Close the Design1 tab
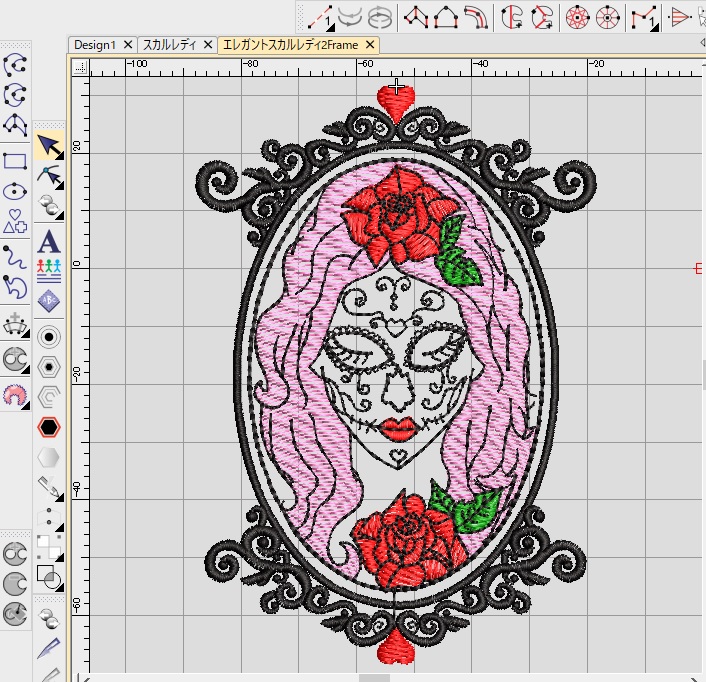This screenshot has height=682, width=706. tap(128, 45)
